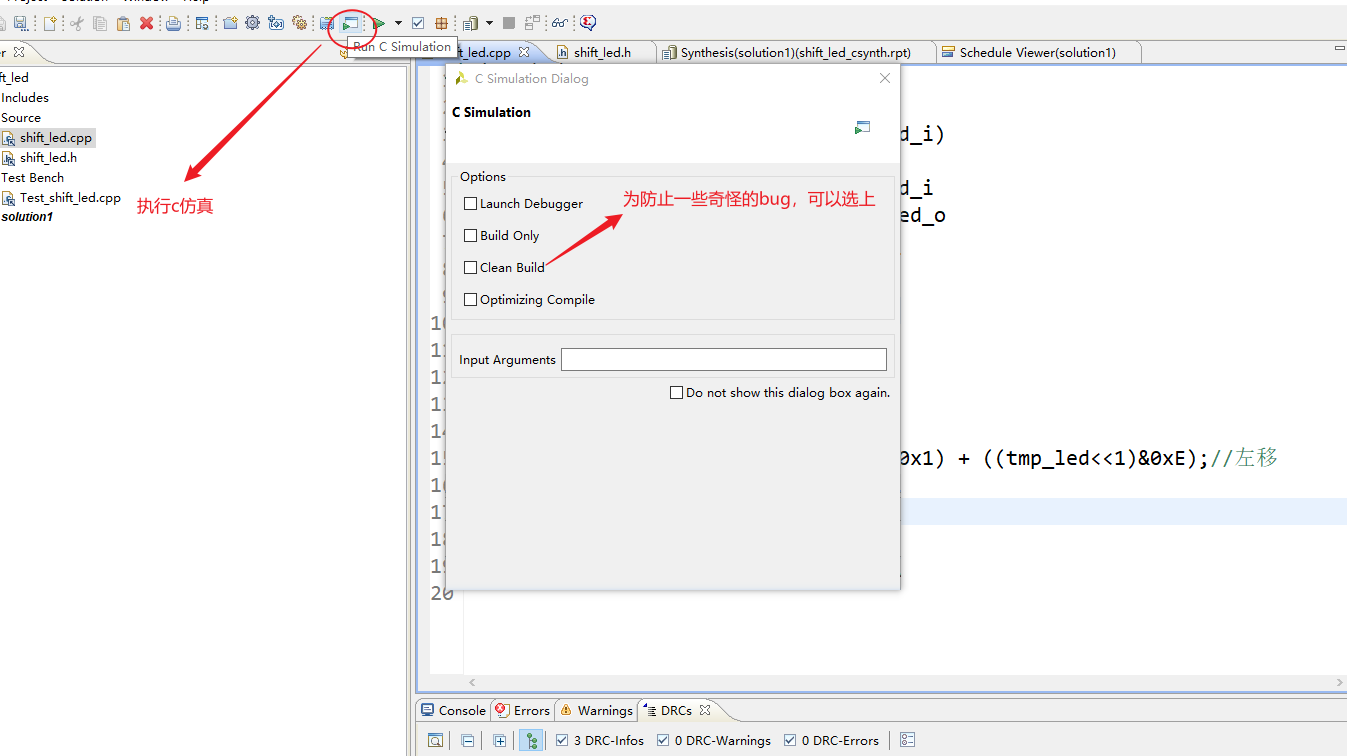
Task: Close the C Simulation Dialog window
Action: pos(884,78)
